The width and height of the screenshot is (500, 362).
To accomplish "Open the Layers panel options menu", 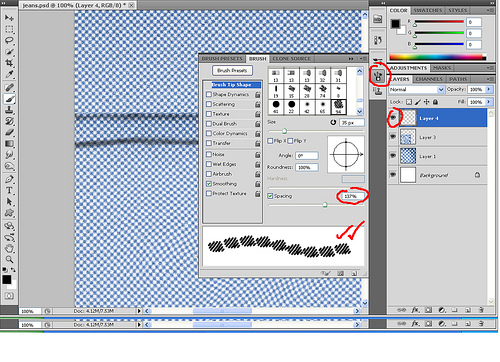I will point(490,79).
